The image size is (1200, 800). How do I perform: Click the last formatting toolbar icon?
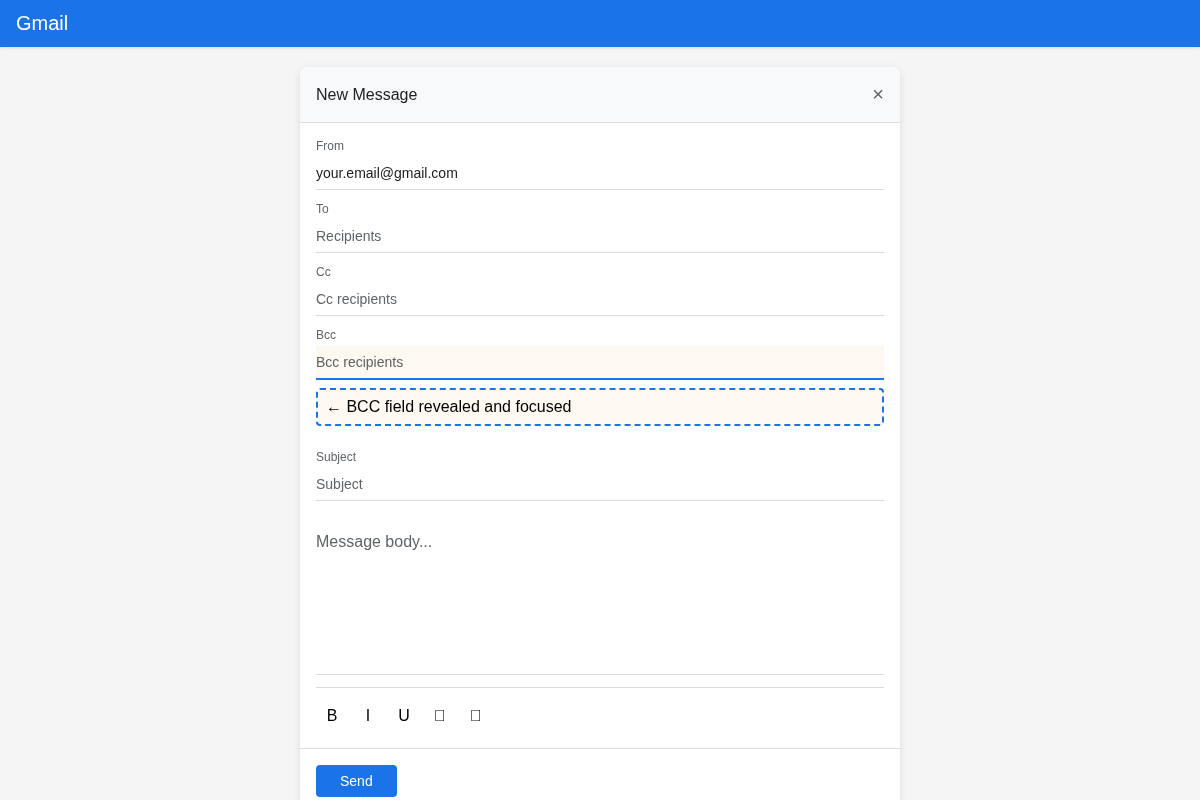coord(475,715)
